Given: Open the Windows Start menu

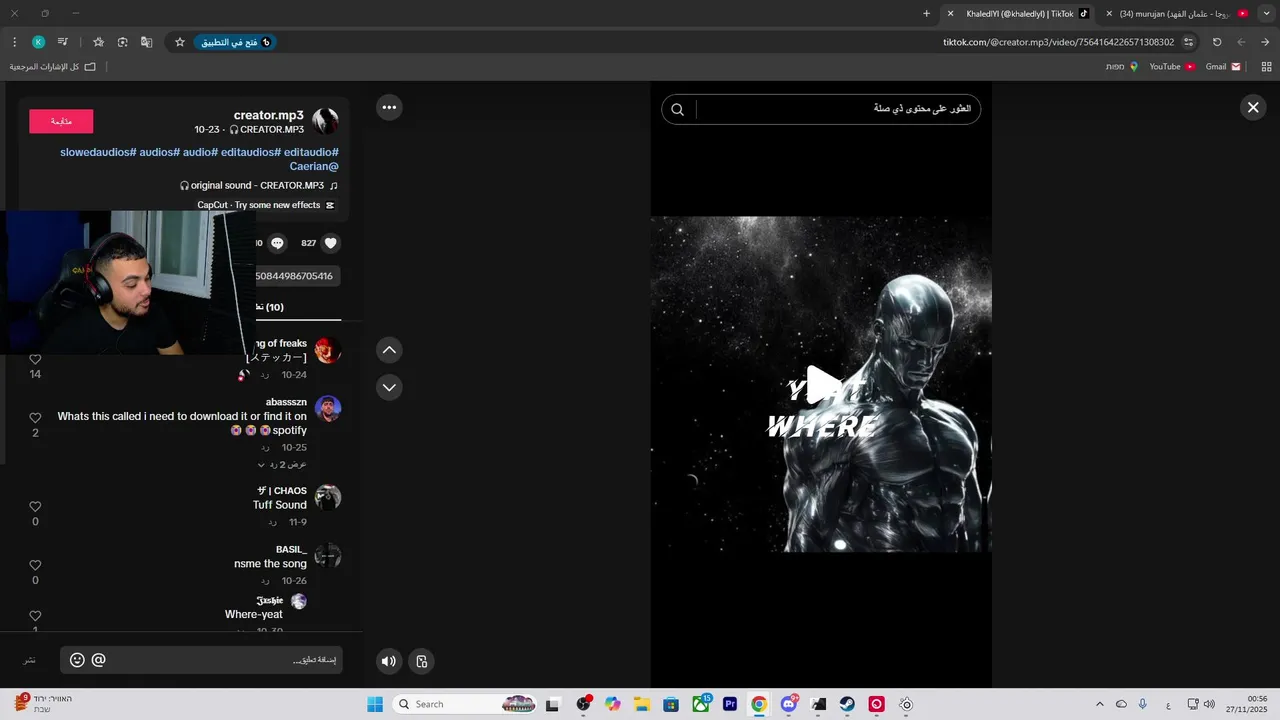Looking at the screenshot, I should coord(375,704).
